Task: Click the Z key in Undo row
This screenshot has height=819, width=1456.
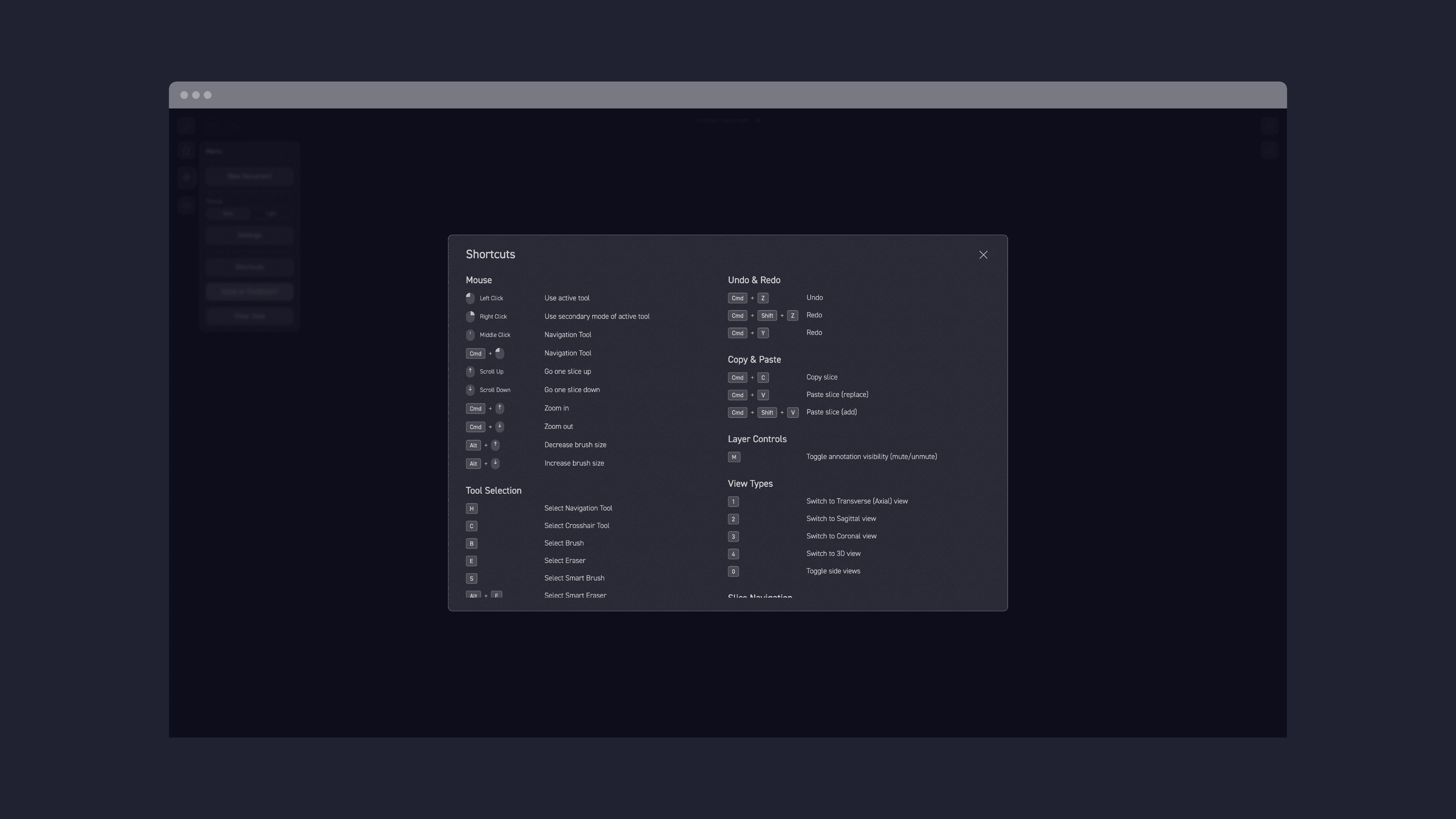Action: pos(763,298)
